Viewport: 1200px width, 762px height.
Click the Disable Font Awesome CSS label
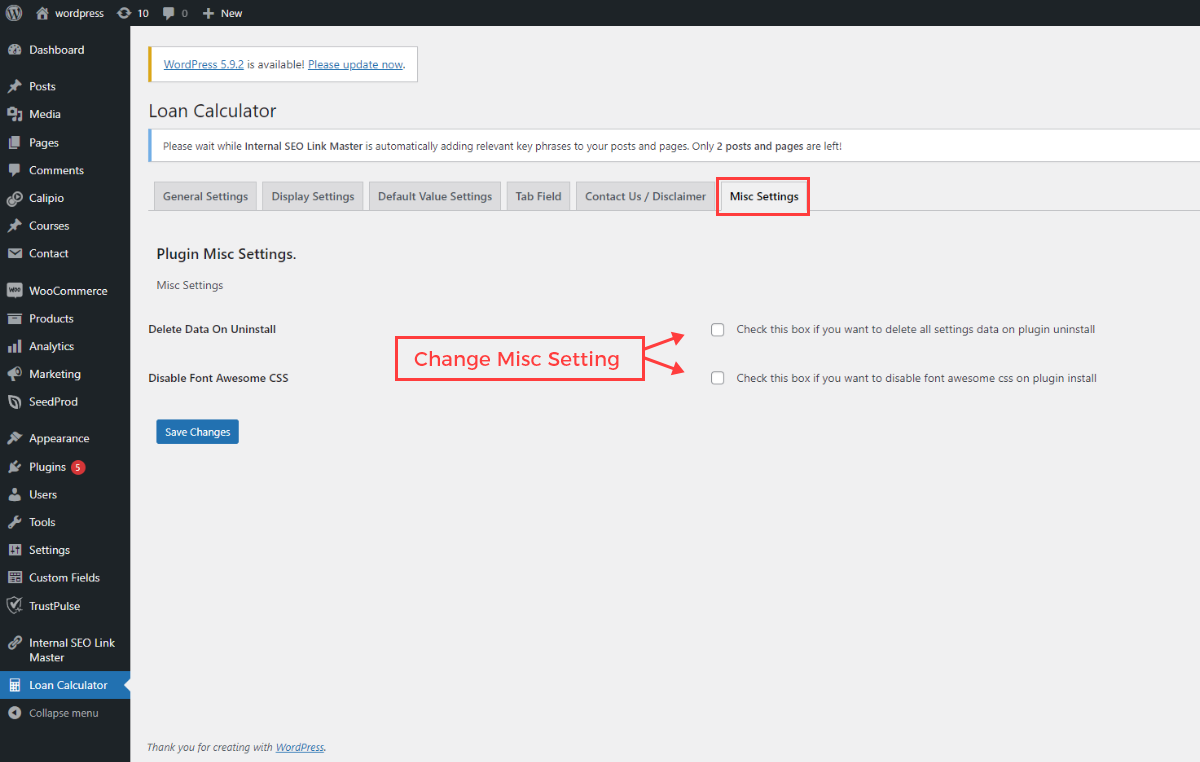[x=218, y=378]
